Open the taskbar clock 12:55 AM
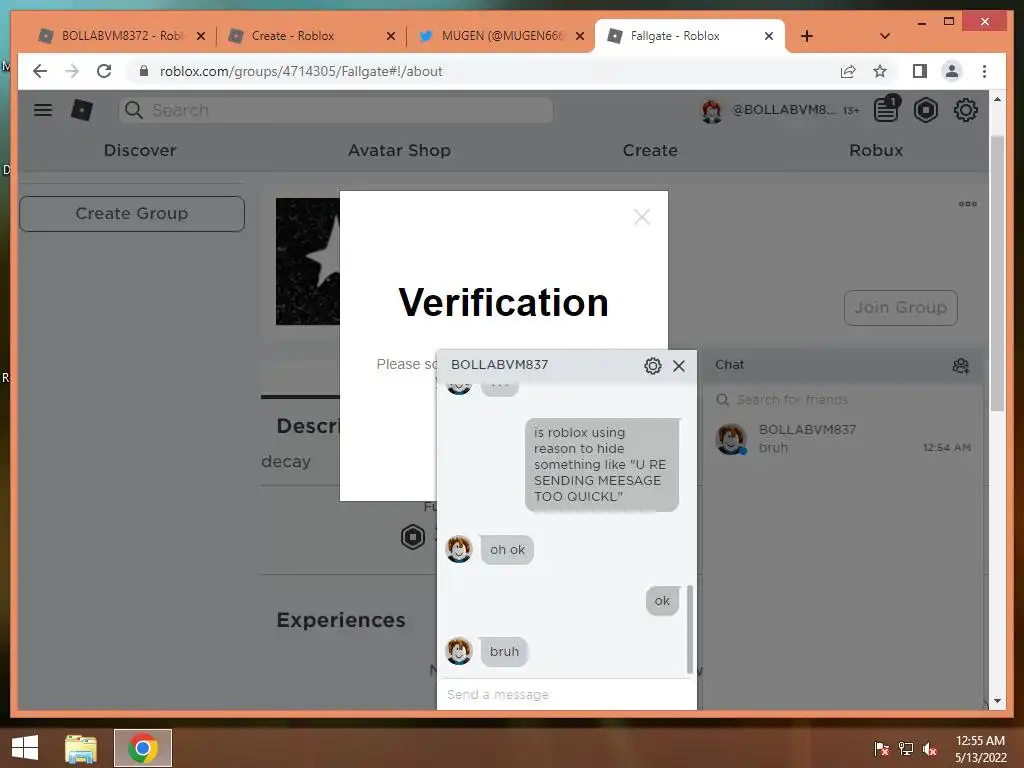The height and width of the screenshot is (768, 1024). [x=980, y=741]
